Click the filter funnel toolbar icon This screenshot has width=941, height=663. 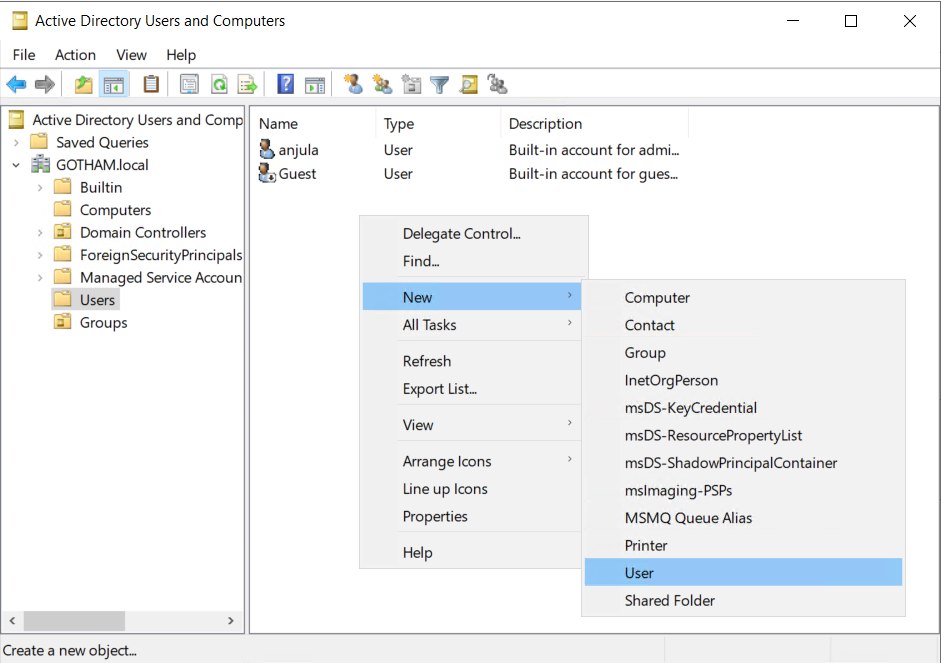click(x=439, y=85)
